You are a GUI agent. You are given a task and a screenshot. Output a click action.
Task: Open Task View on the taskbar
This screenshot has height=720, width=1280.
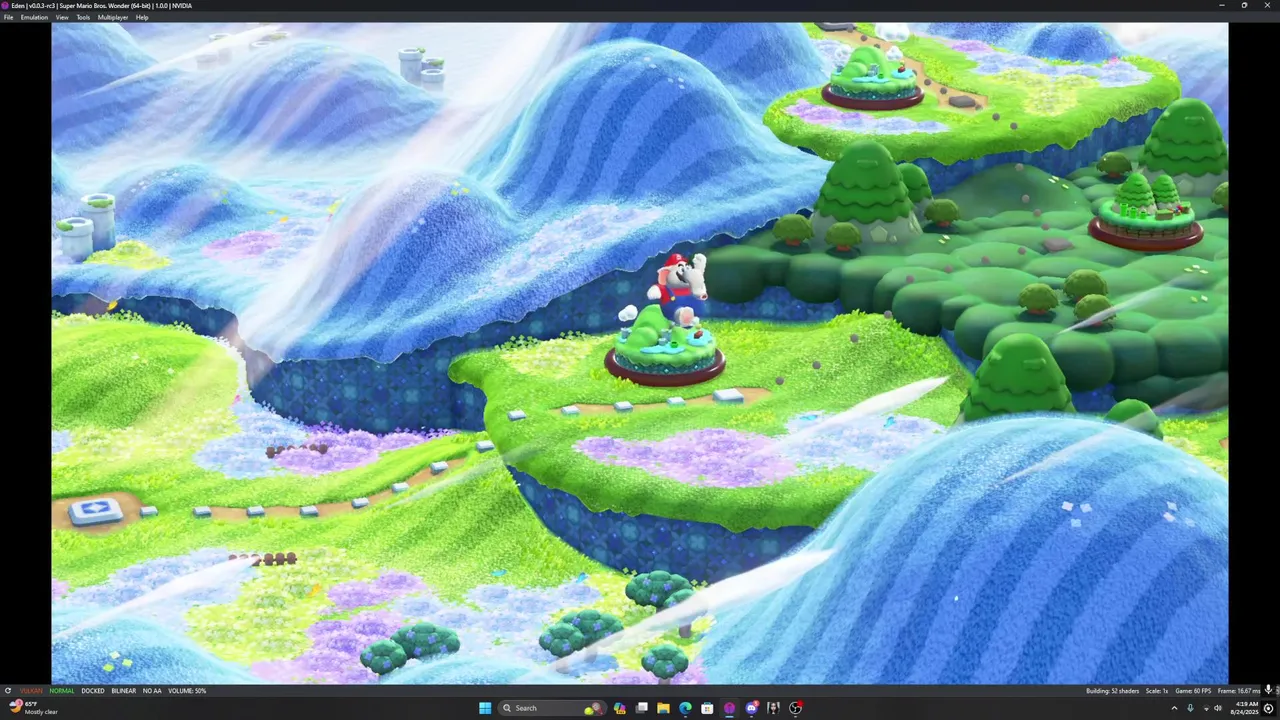[642, 708]
